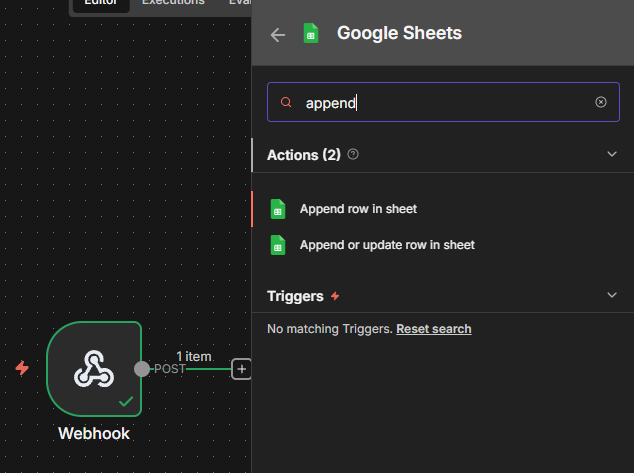
Task: Collapse the Triggers section chevron
Action: click(x=612, y=296)
